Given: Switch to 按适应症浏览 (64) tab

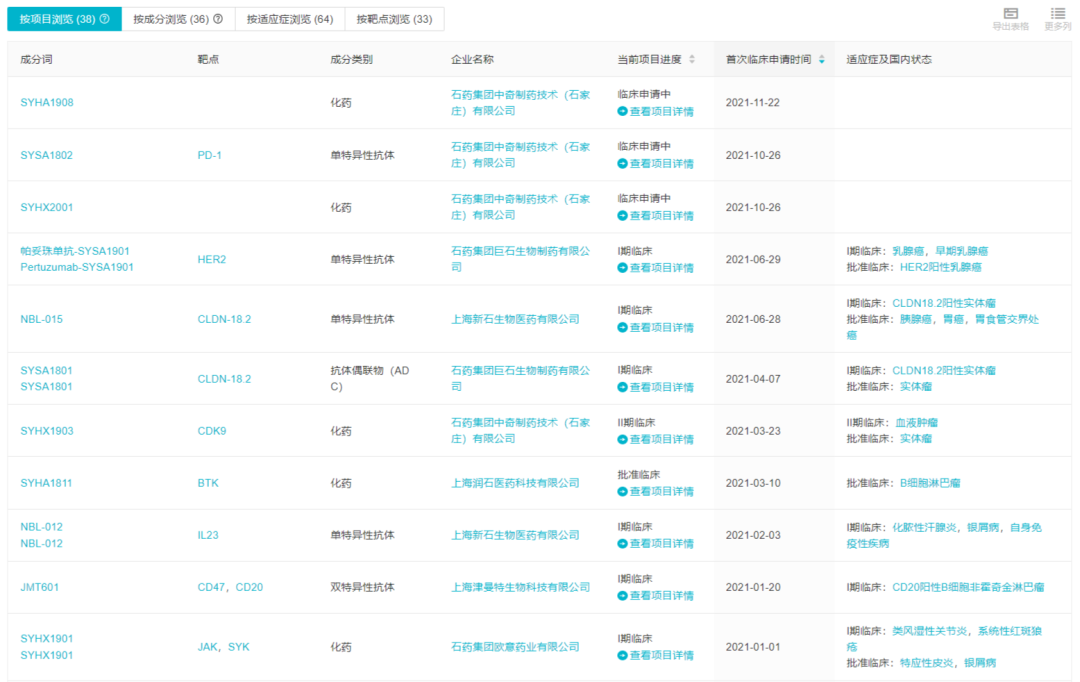Looking at the screenshot, I should 290,19.
